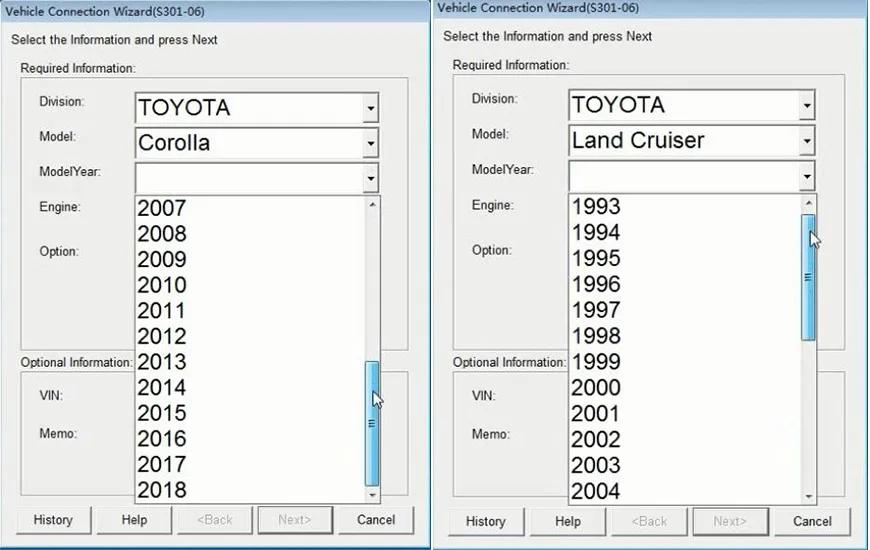This screenshot has width=870, height=550.
Task: Click the scrollbar thumb in Corolla year list
Action: (x=372, y=423)
